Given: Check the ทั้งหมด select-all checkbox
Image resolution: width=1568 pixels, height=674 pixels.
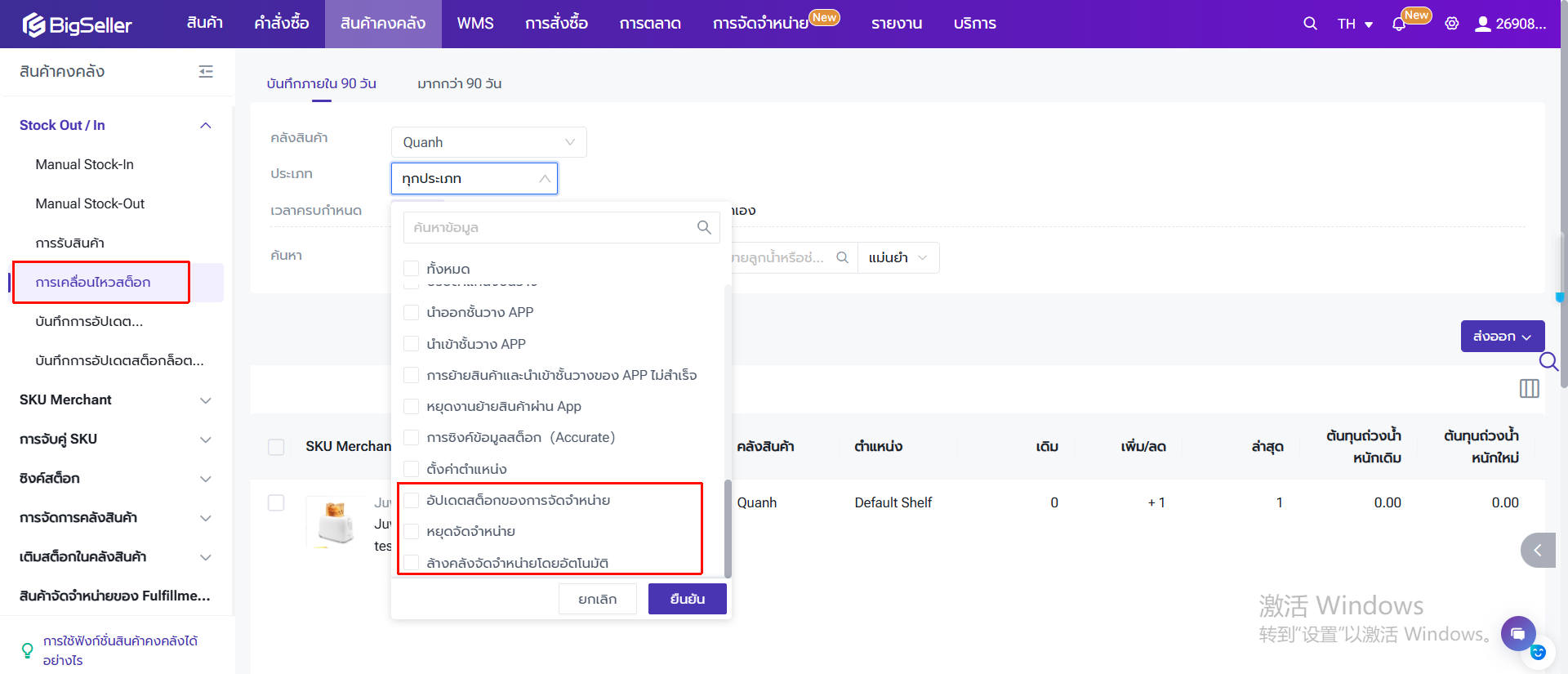Looking at the screenshot, I should tap(412, 269).
